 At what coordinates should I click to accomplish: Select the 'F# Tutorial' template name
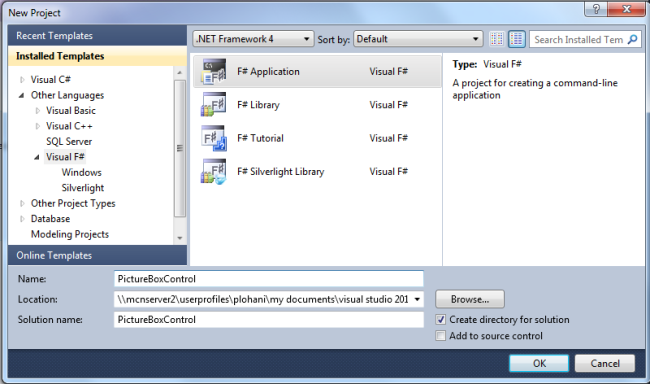260,138
